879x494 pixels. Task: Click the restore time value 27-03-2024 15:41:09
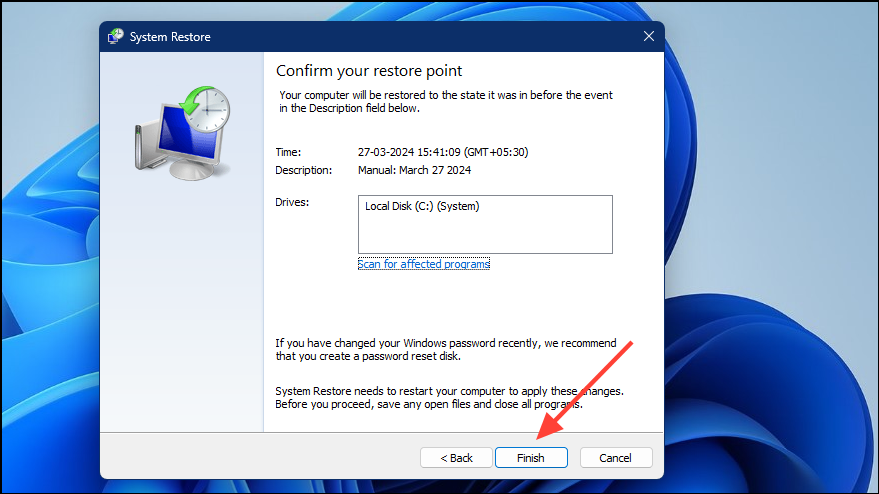[x=443, y=152]
